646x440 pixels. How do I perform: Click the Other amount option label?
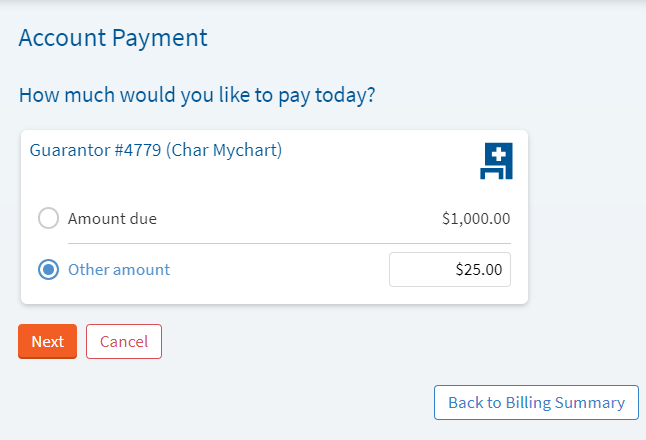click(x=119, y=270)
